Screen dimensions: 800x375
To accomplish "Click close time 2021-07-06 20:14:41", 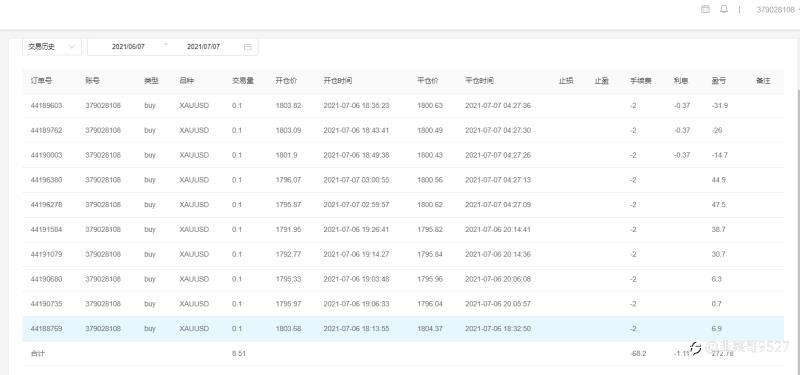I will point(498,230).
